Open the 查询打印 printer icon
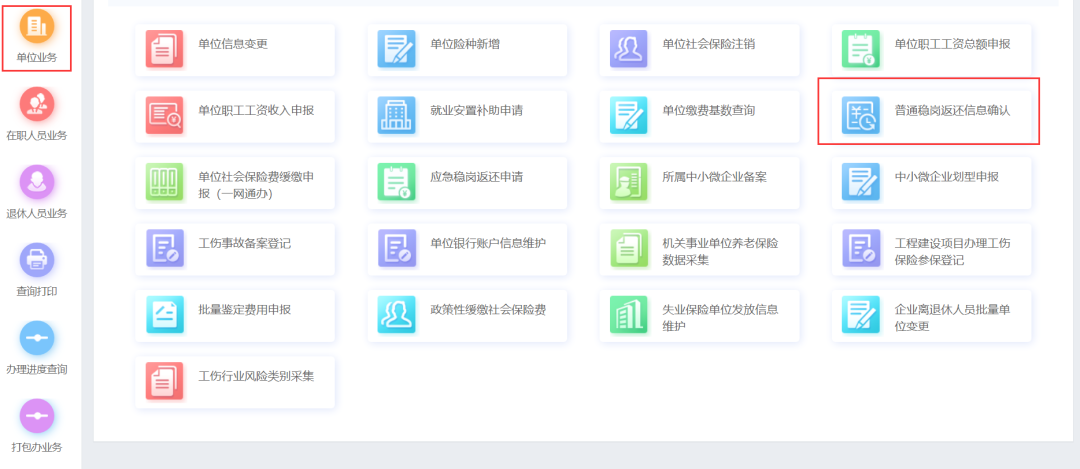This screenshot has height=469, width=1080. click(x=37, y=261)
